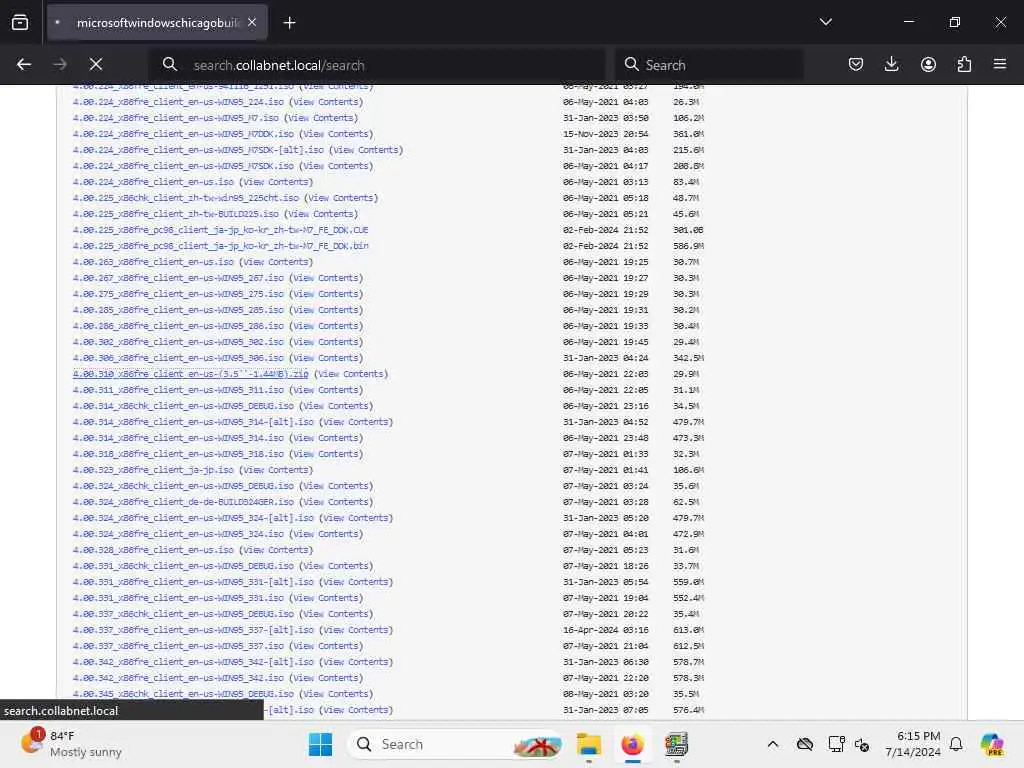Open the Extensions panel
The height and width of the screenshot is (768, 1024).
[964, 64]
